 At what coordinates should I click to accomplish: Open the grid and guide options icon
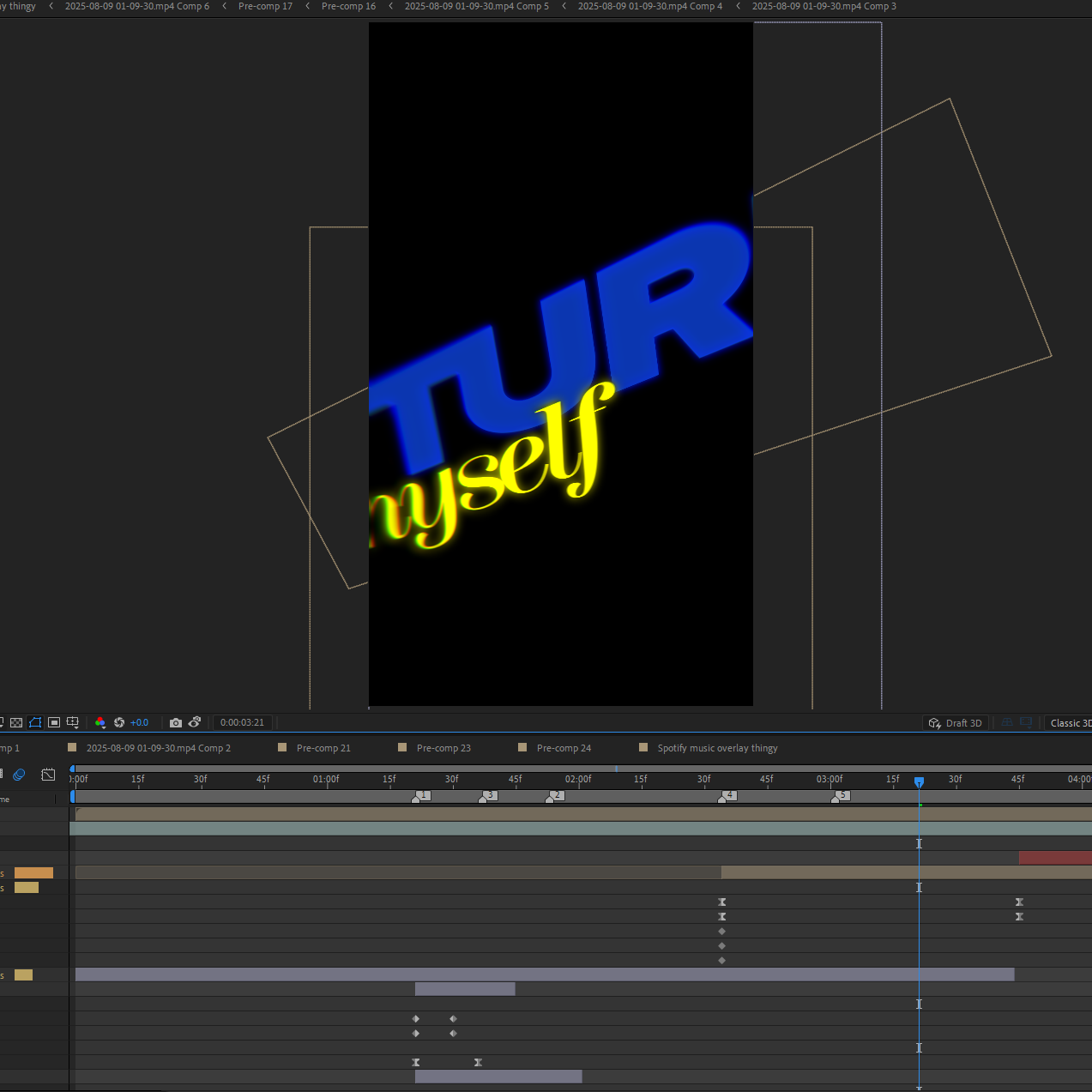[73, 723]
